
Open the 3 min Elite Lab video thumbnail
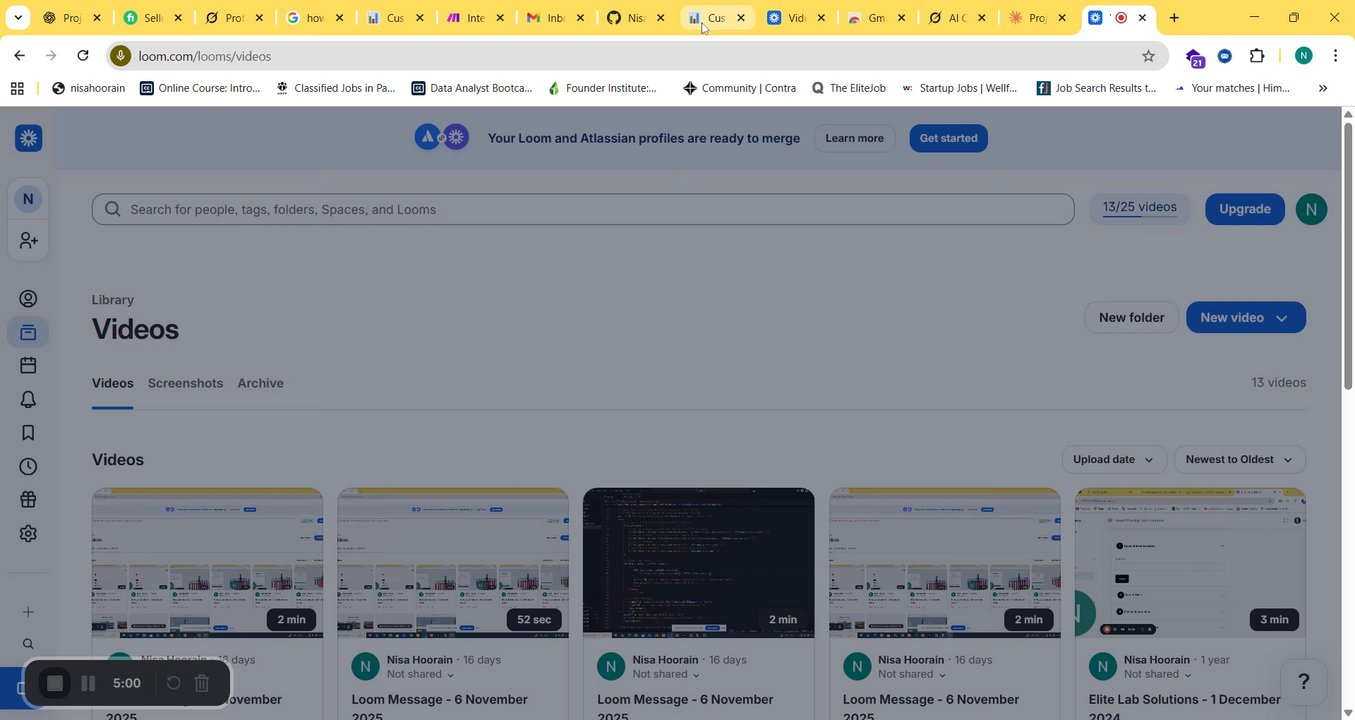(x=1190, y=562)
